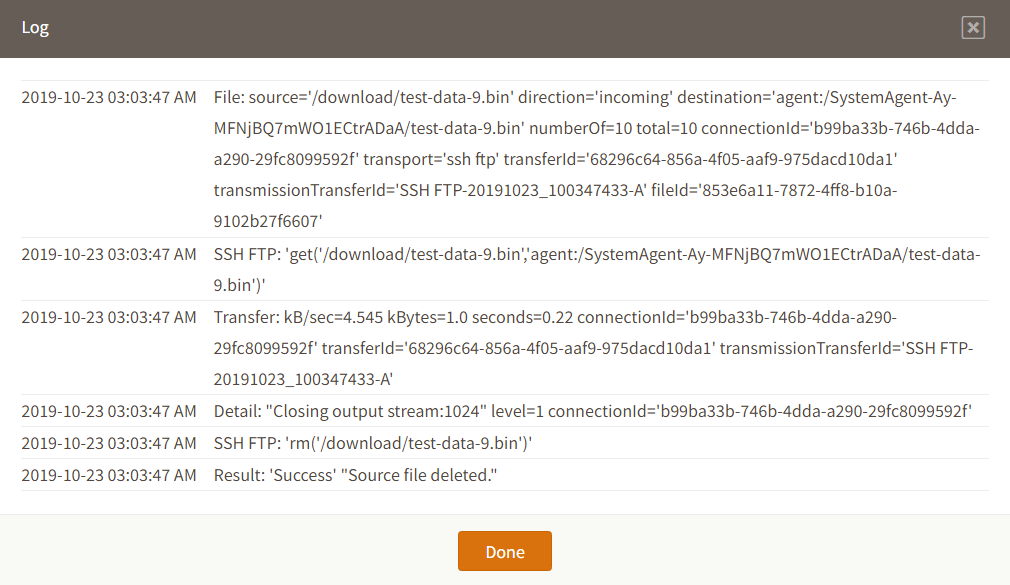Click the Result 'Success' log message
1010x585 pixels.
click(x=356, y=475)
